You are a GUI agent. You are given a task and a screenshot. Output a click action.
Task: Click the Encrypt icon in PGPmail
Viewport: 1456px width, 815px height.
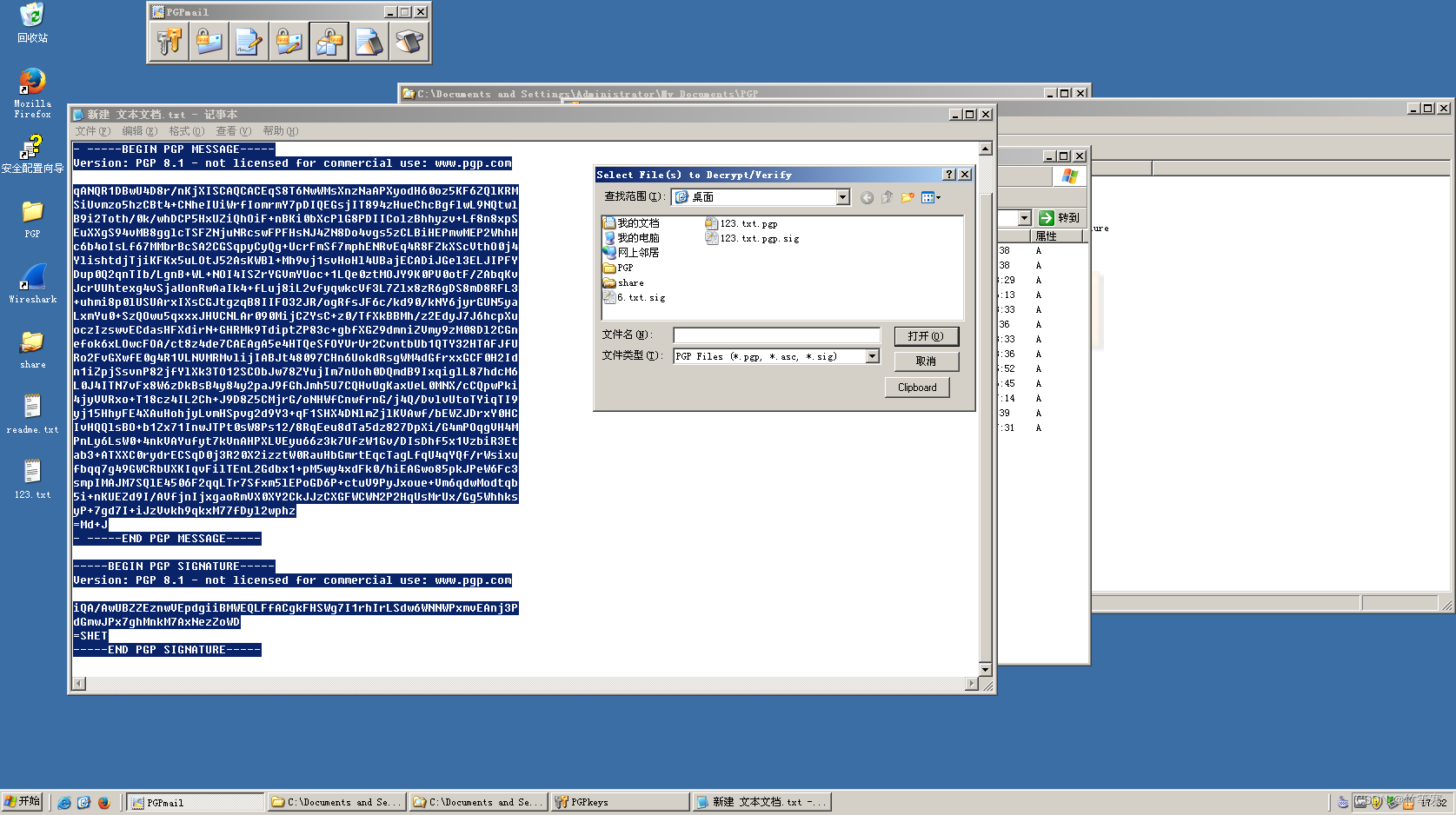[209, 42]
